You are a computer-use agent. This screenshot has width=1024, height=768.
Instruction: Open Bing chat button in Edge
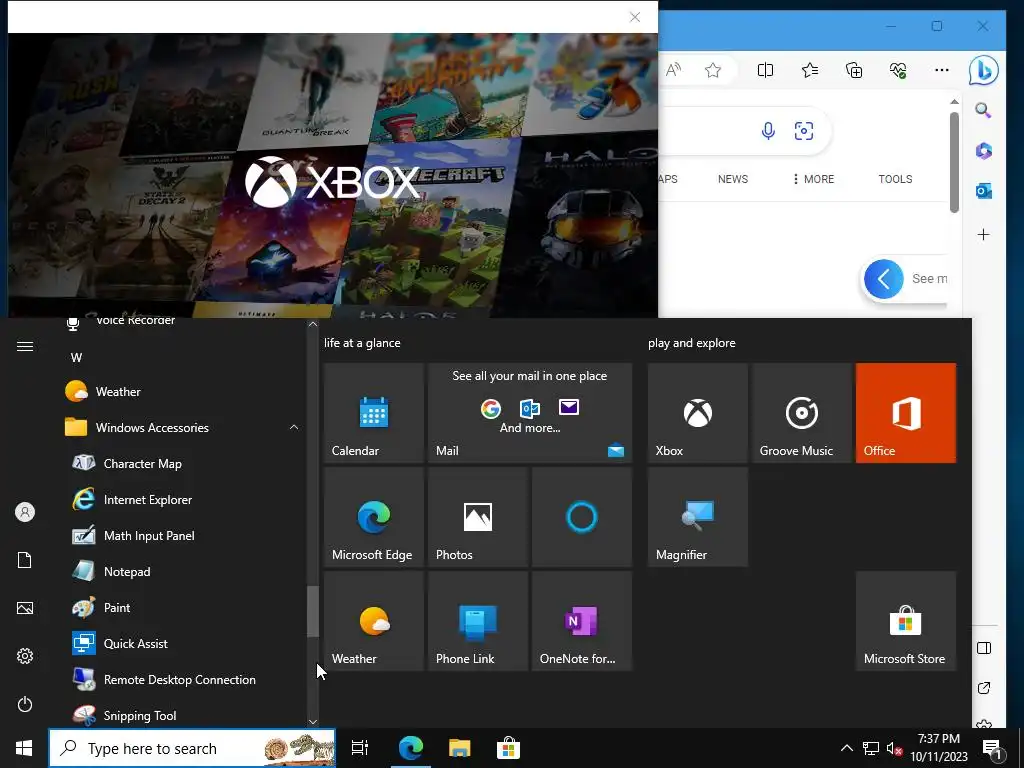point(984,71)
